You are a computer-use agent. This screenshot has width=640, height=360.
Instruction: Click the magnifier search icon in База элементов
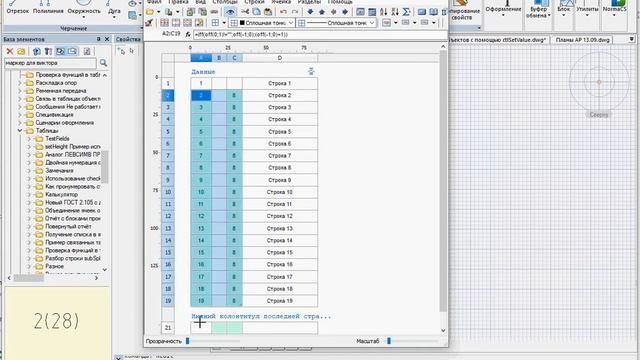pyautogui.click(x=103, y=63)
